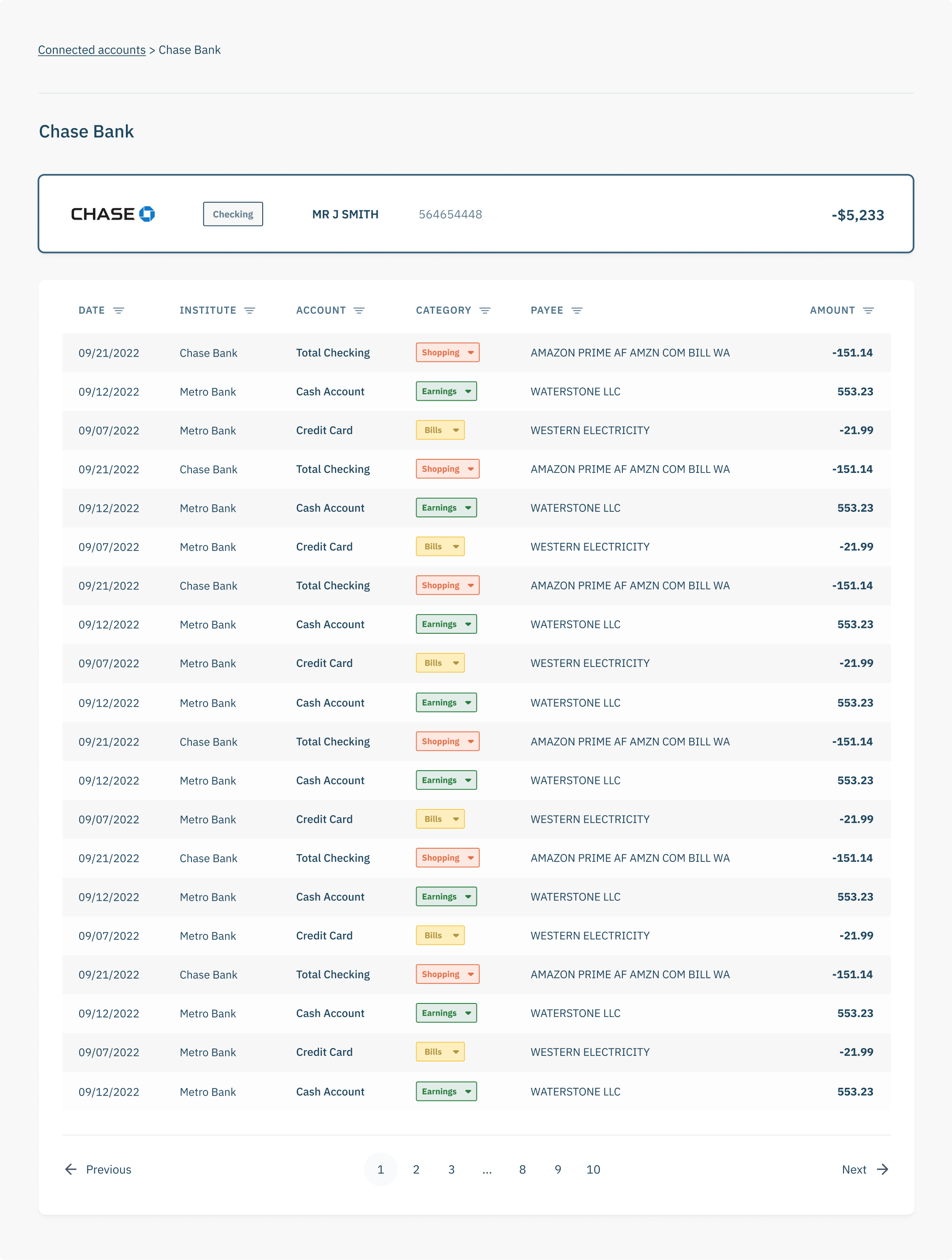Screen dimensions: 952x1260
Task: Click the ACCOUNT column filter icon
Action: click(x=359, y=310)
